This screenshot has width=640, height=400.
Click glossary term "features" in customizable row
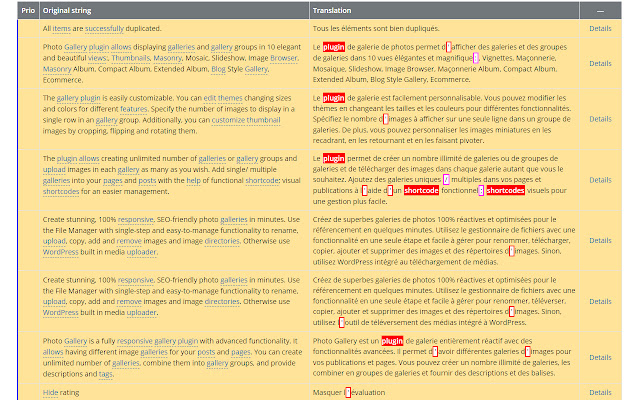coord(133,109)
